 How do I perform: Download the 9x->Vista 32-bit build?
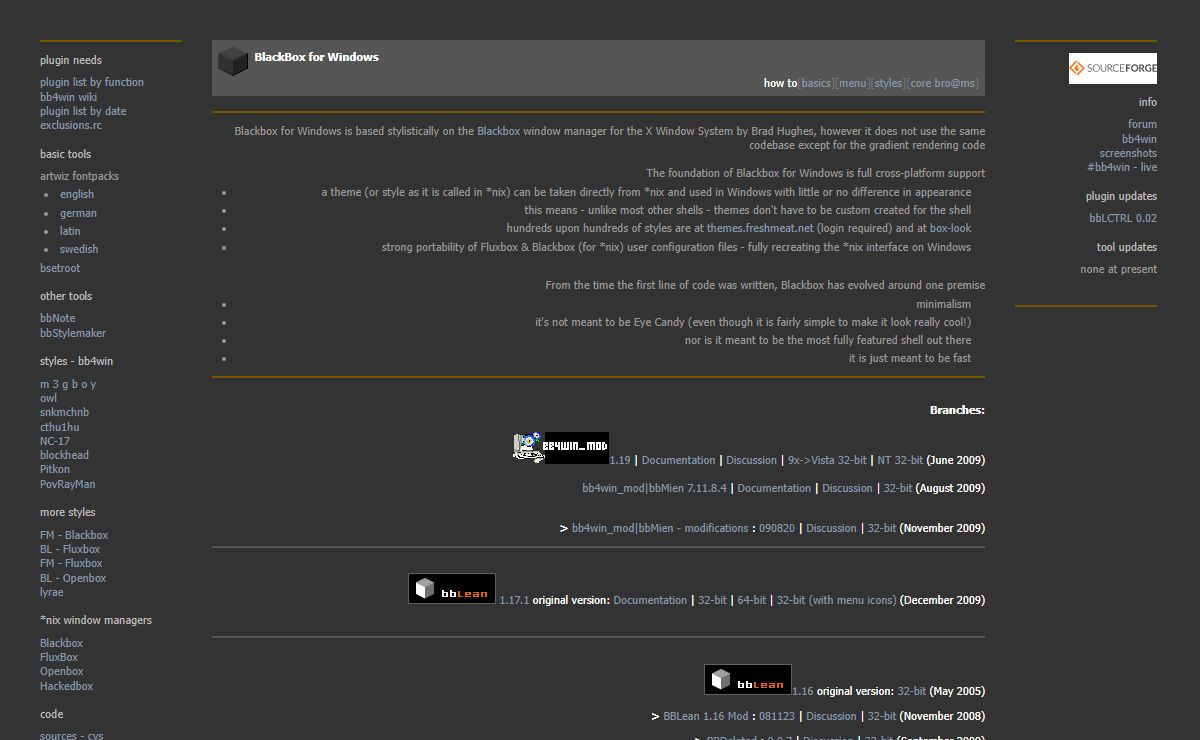pos(827,460)
